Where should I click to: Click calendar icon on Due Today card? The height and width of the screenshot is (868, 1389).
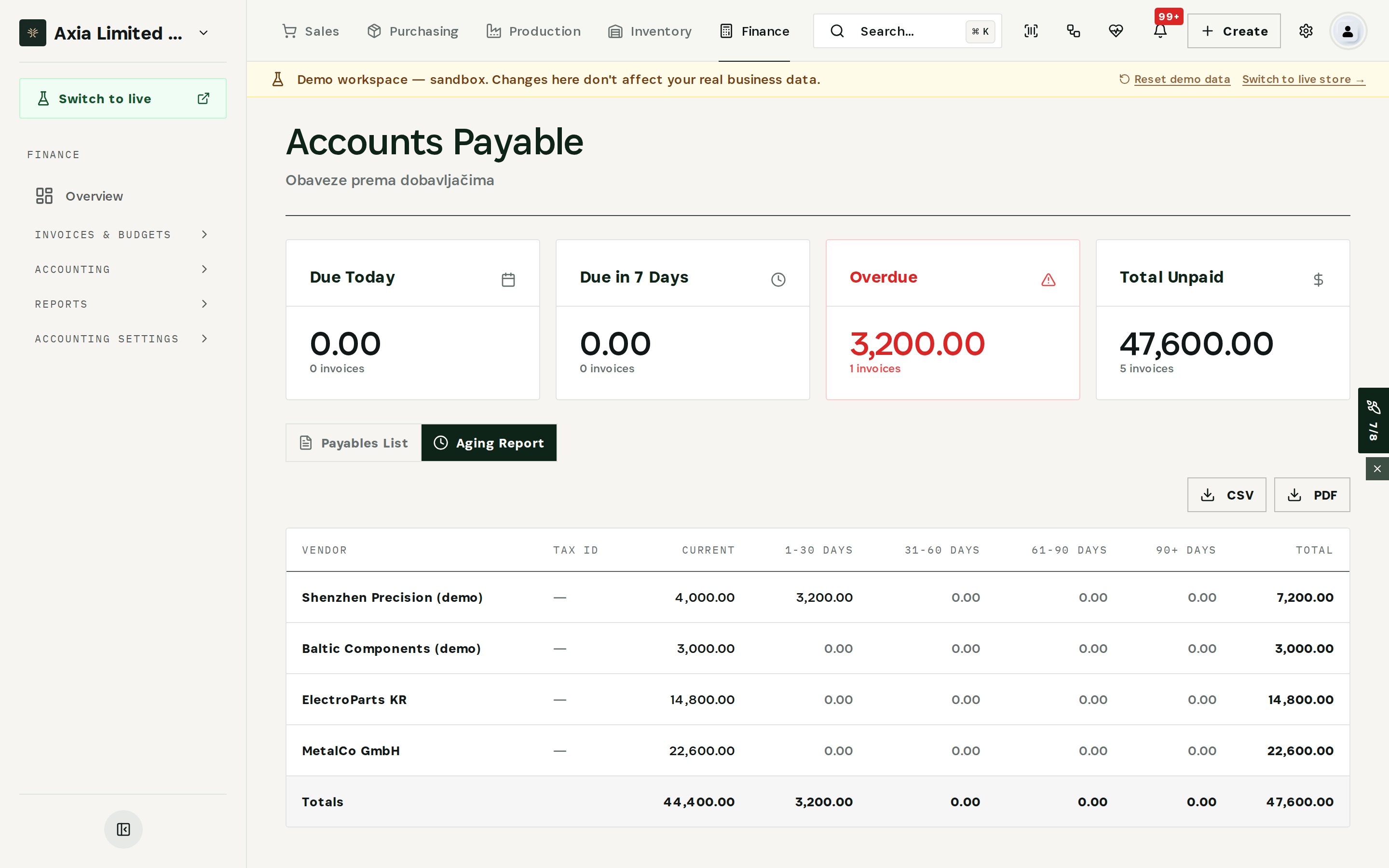508,280
